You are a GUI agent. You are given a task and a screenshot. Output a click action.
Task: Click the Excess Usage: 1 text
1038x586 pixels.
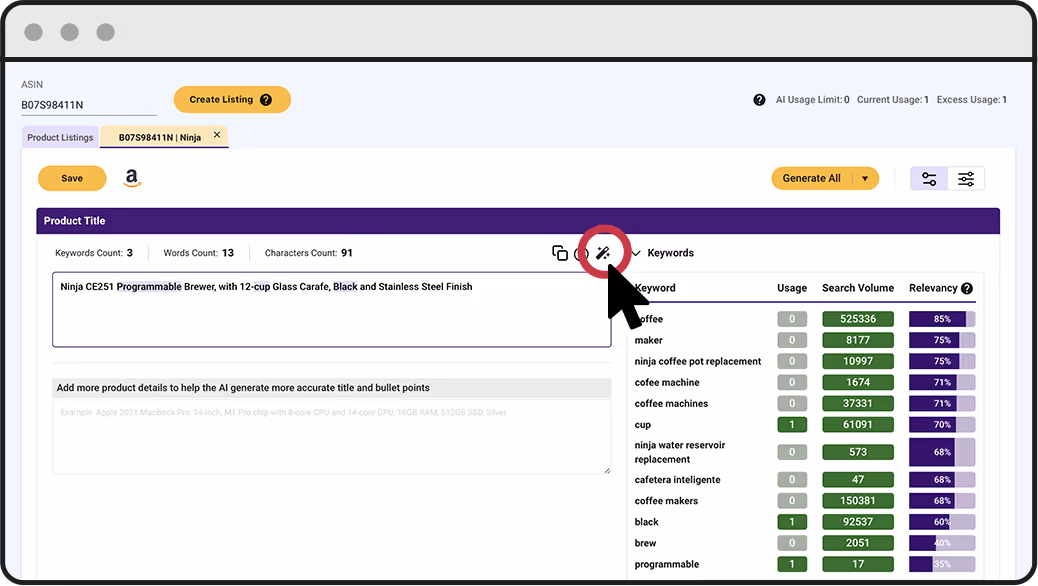972,100
